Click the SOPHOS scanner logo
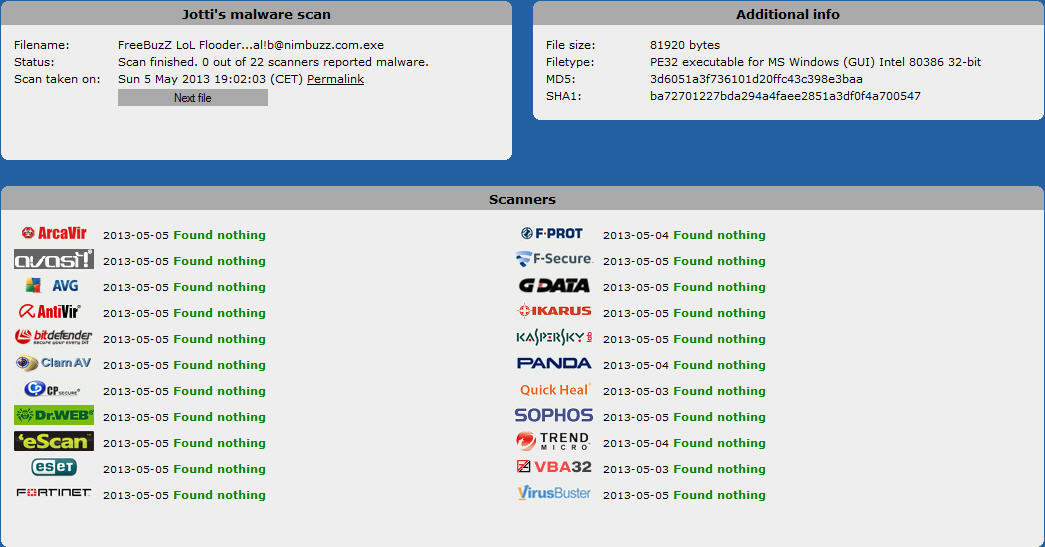The height and width of the screenshot is (547, 1045). [x=554, y=415]
